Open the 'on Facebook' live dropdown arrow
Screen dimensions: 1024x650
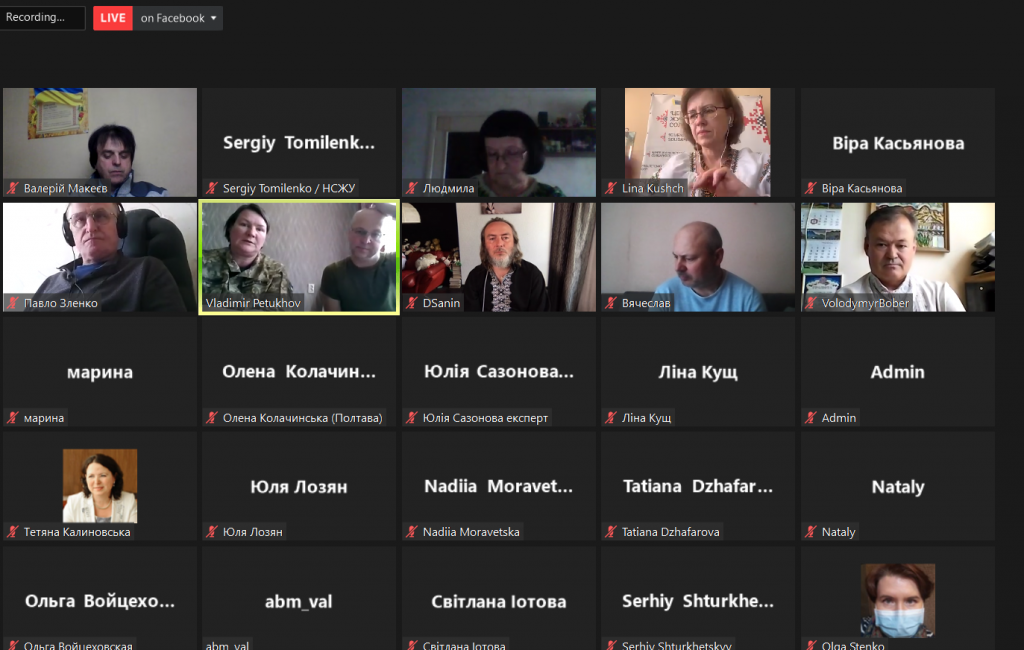[214, 18]
